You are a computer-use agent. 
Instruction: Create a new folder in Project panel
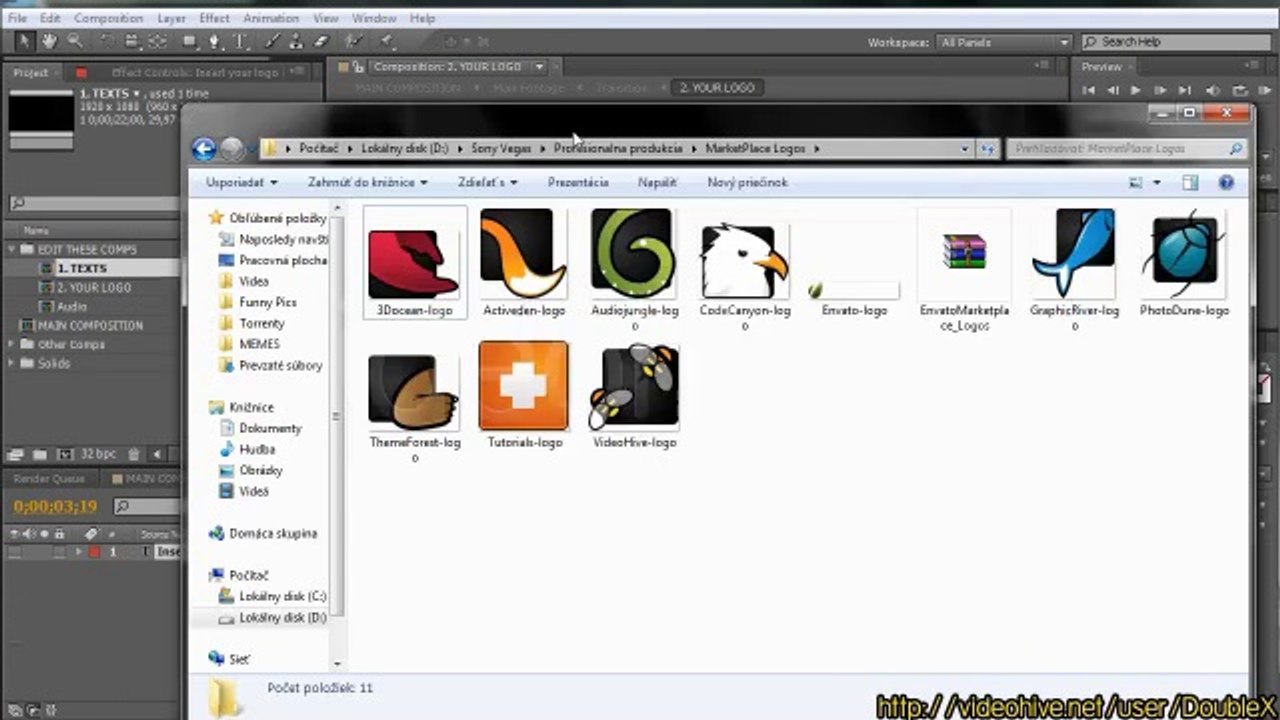[x=40, y=454]
